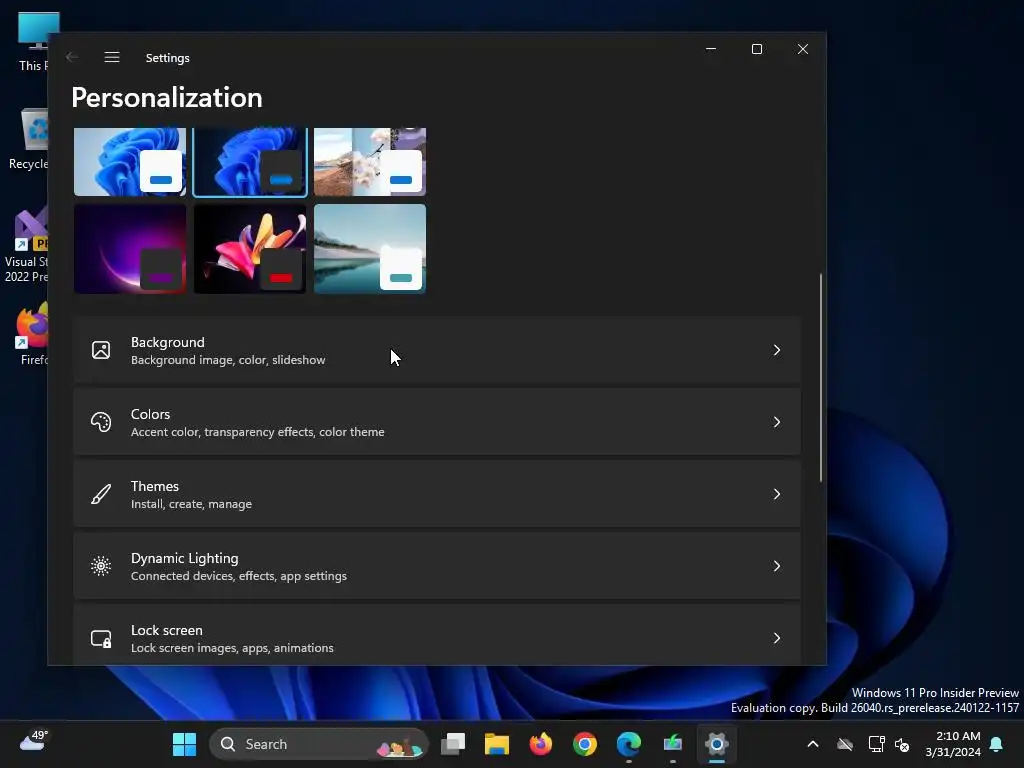
Task: Open Accent color, transparency effects settings
Action: (437, 422)
